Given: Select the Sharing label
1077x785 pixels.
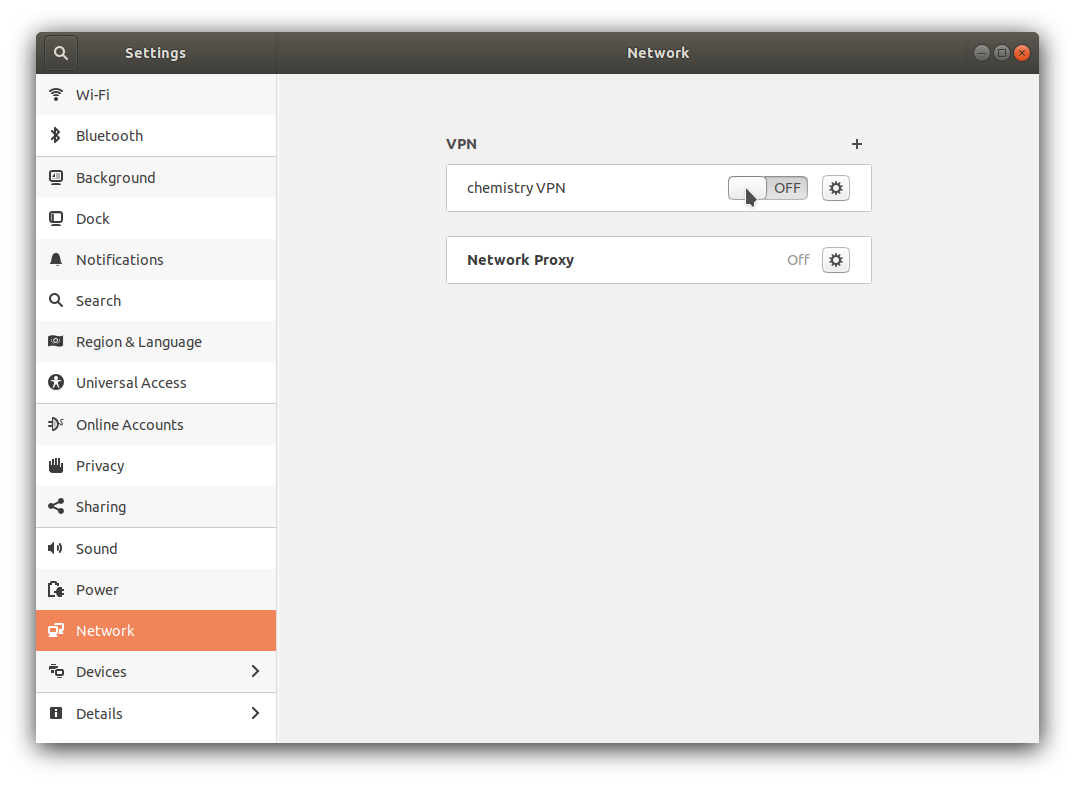Looking at the screenshot, I should pyautogui.click(x=101, y=507).
